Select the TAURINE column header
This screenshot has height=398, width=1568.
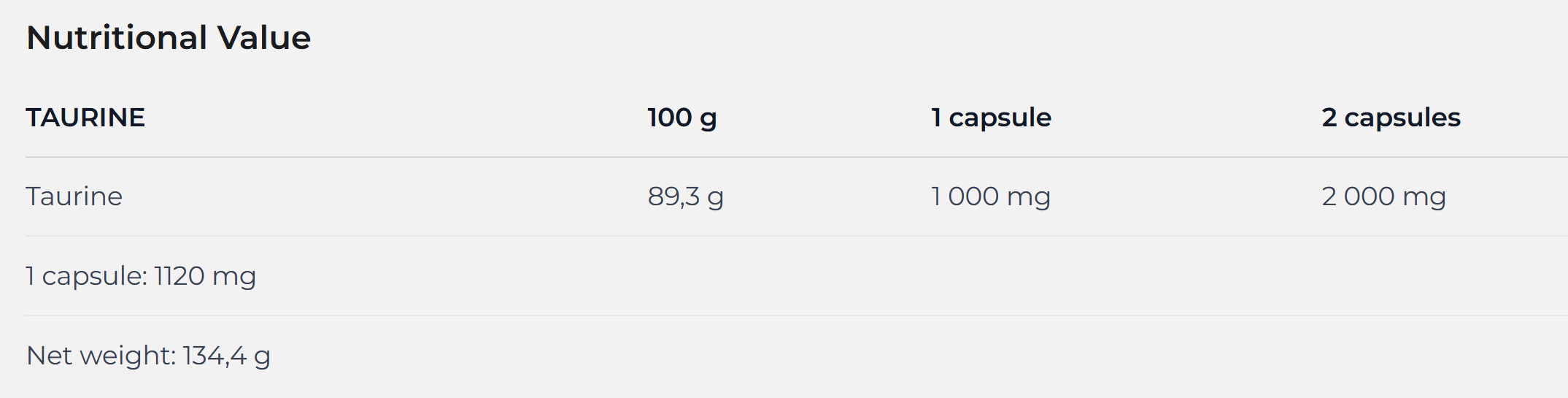click(x=85, y=118)
